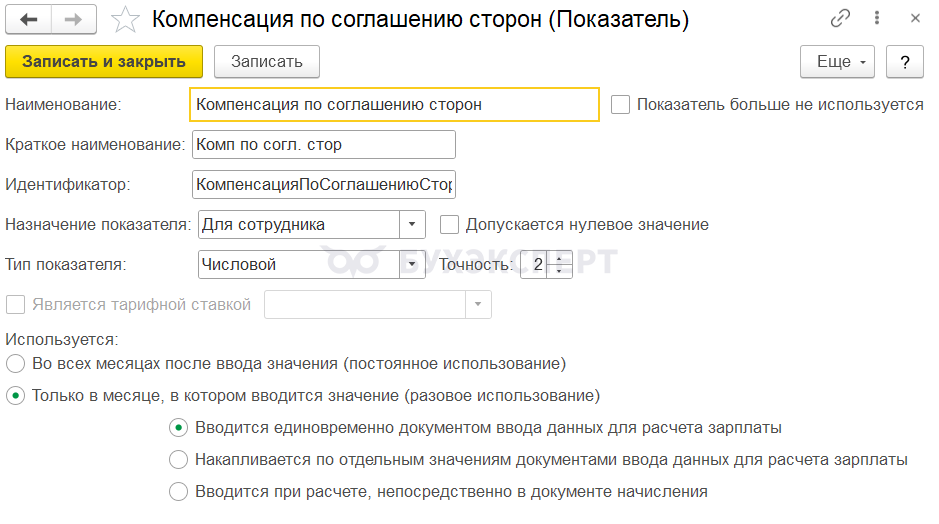
Task: Select 'Во всех месяцах после ввода значения' option
Action: tap(15, 362)
